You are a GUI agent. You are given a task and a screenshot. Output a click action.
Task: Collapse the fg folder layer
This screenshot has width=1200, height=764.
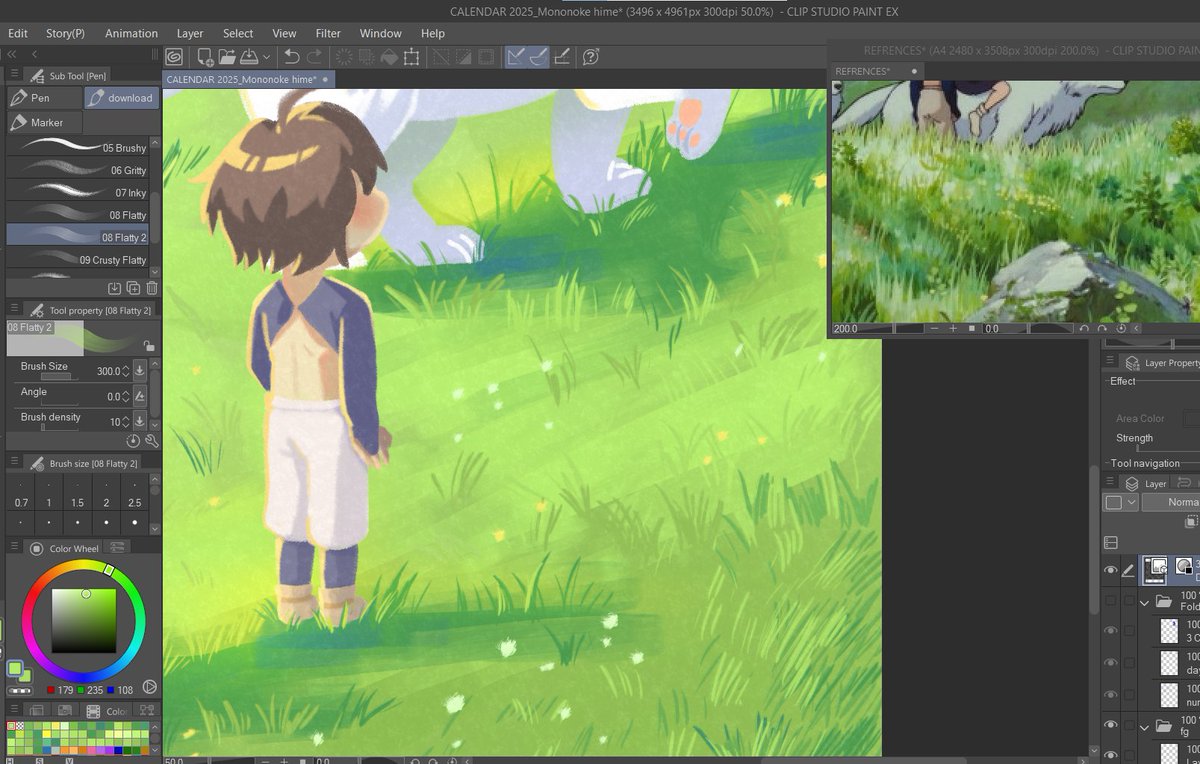pyautogui.click(x=1145, y=727)
